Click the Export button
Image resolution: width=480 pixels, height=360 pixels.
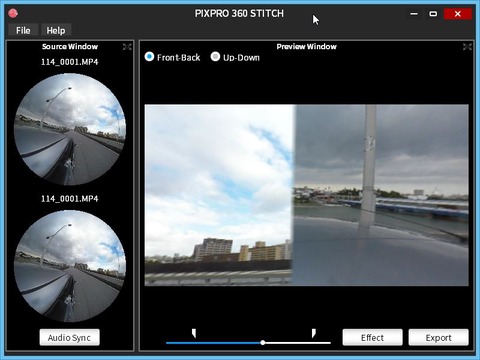[438, 337]
